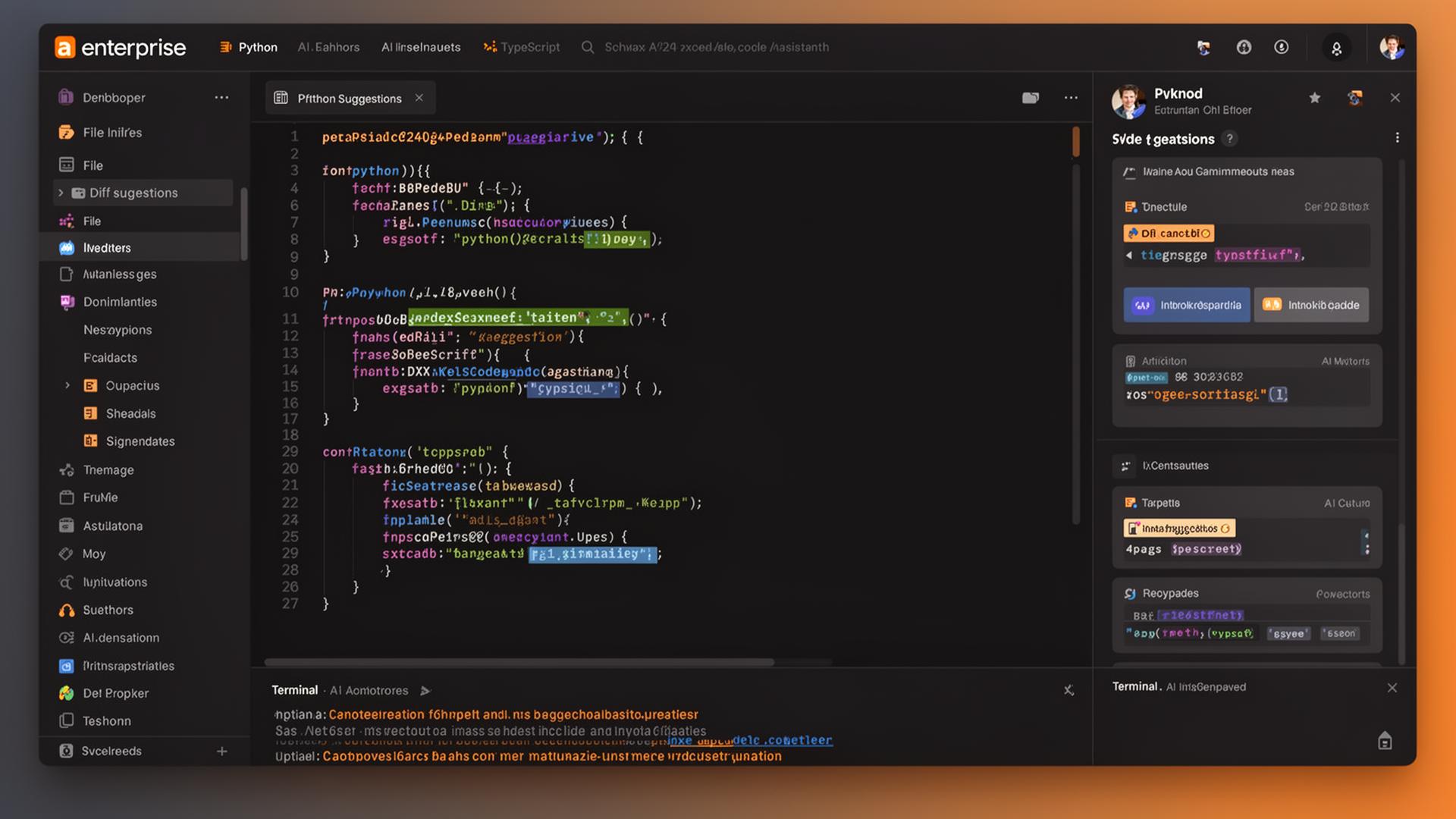This screenshot has width=1456, height=819.
Task: Click the editor horizontal scrollbar
Action: pos(519,662)
